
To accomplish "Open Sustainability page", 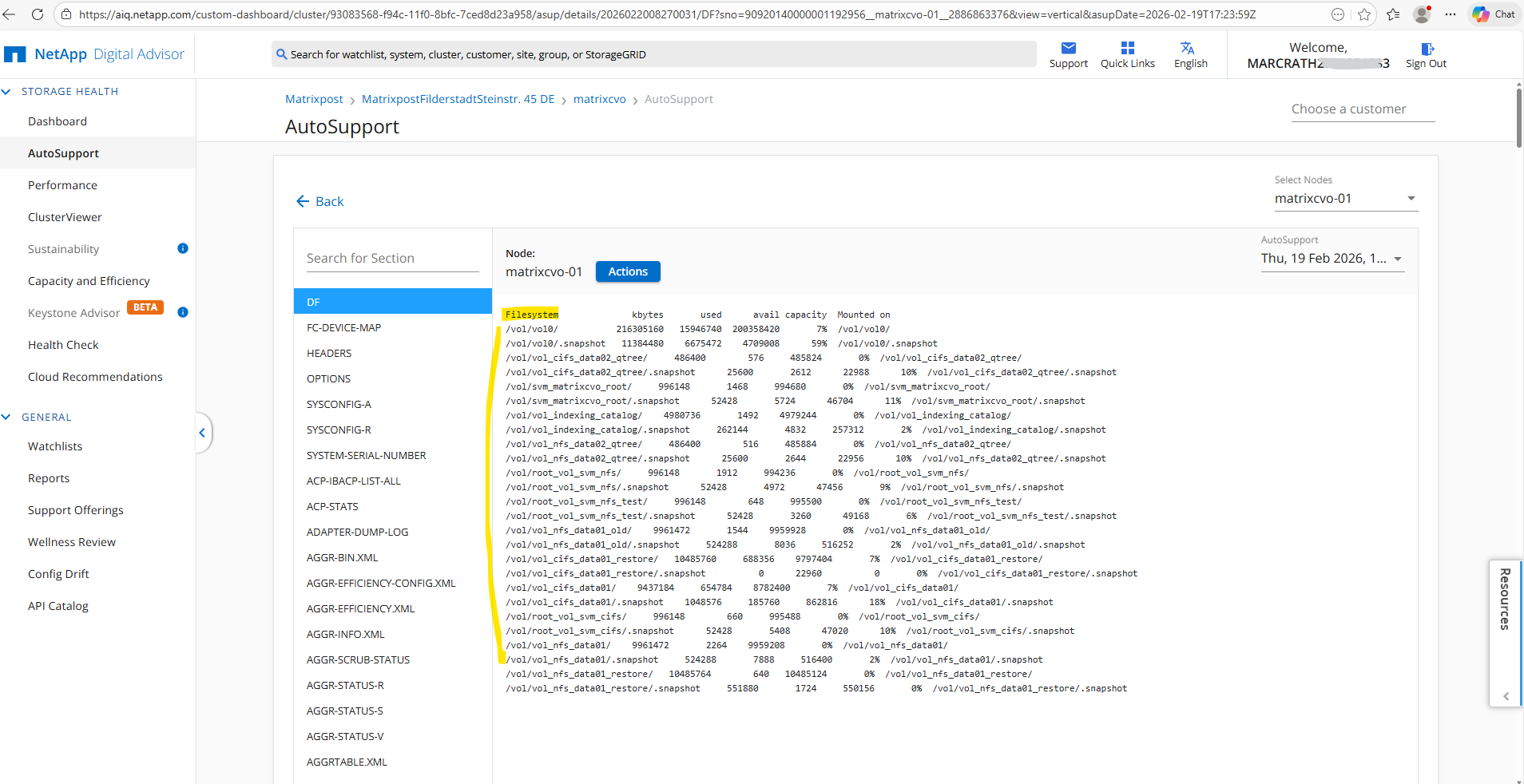I will coord(64,249).
